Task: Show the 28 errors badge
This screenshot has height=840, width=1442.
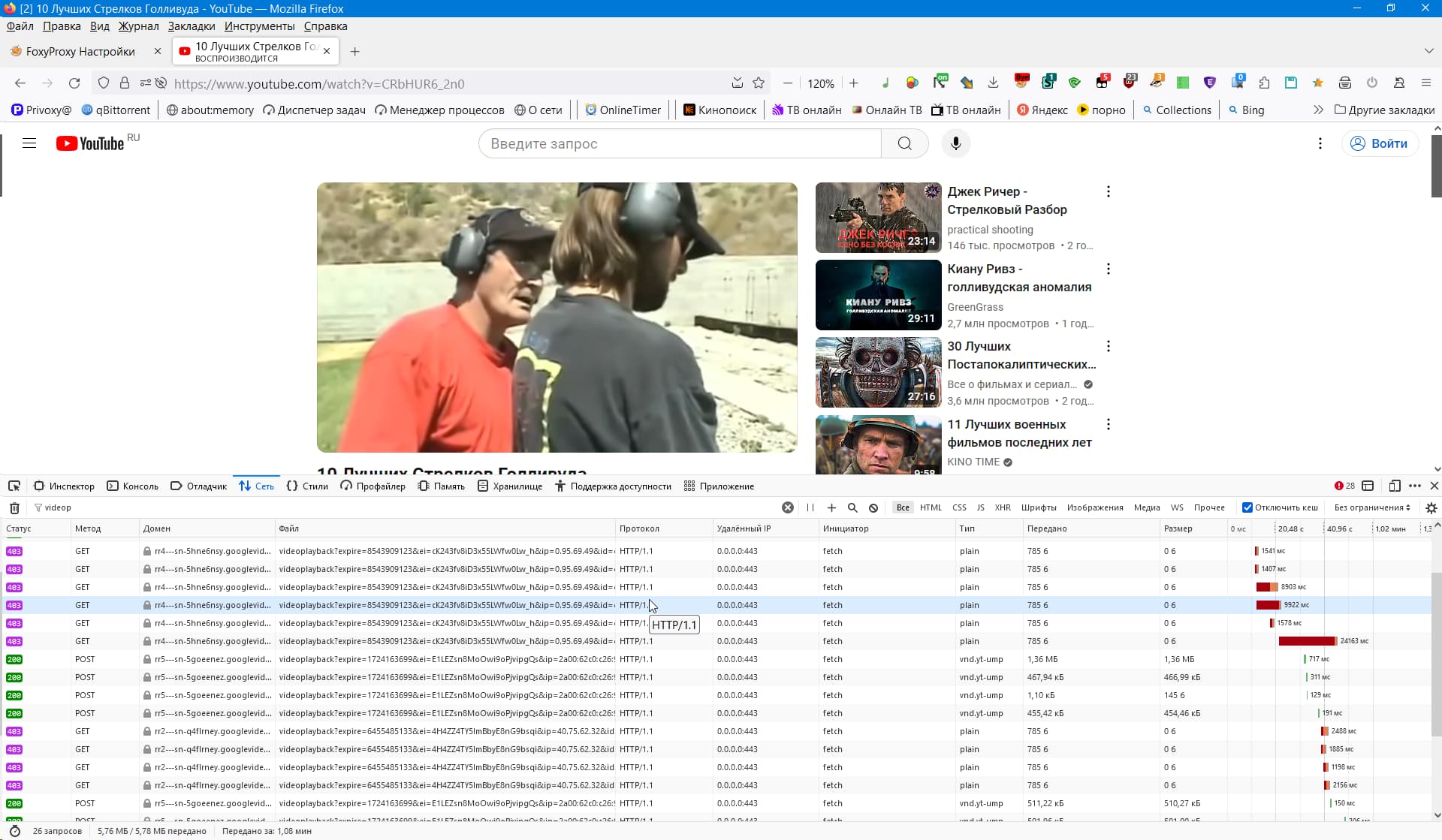Action: click(1344, 486)
